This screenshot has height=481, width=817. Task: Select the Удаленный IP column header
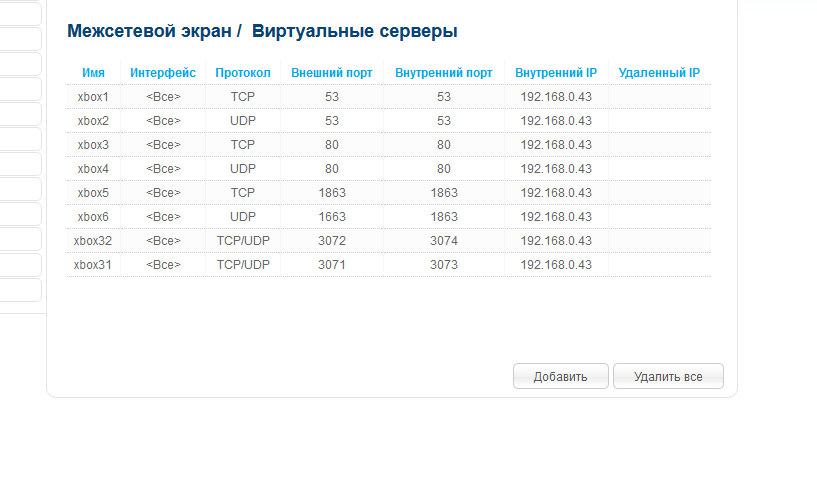click(x=659, y=73)
